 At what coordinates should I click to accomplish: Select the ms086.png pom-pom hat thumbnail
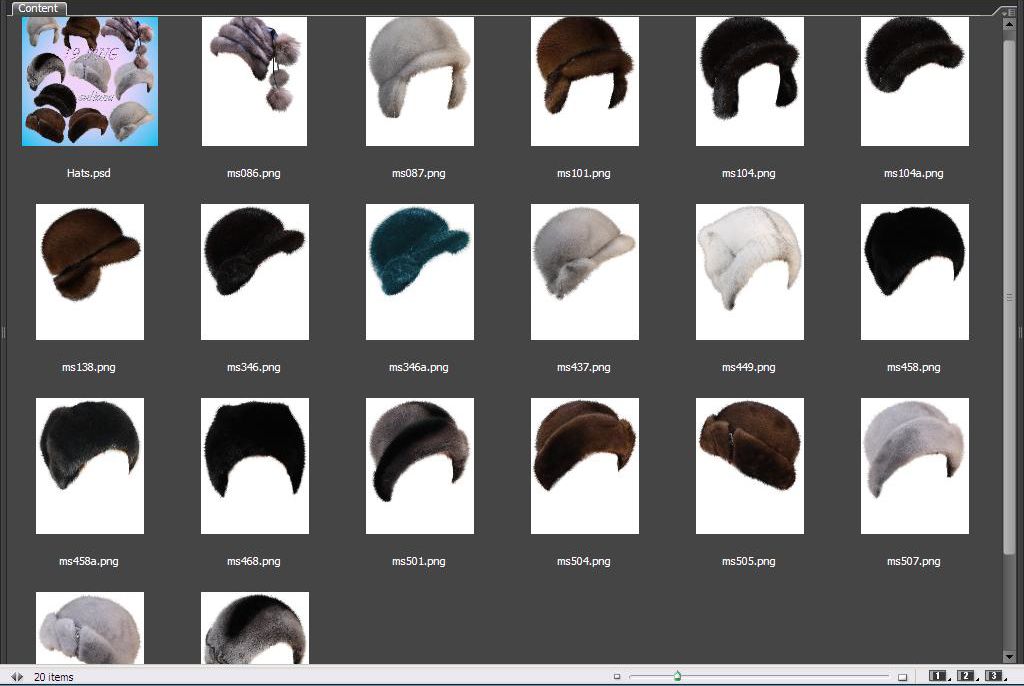(x=254, y=81)
